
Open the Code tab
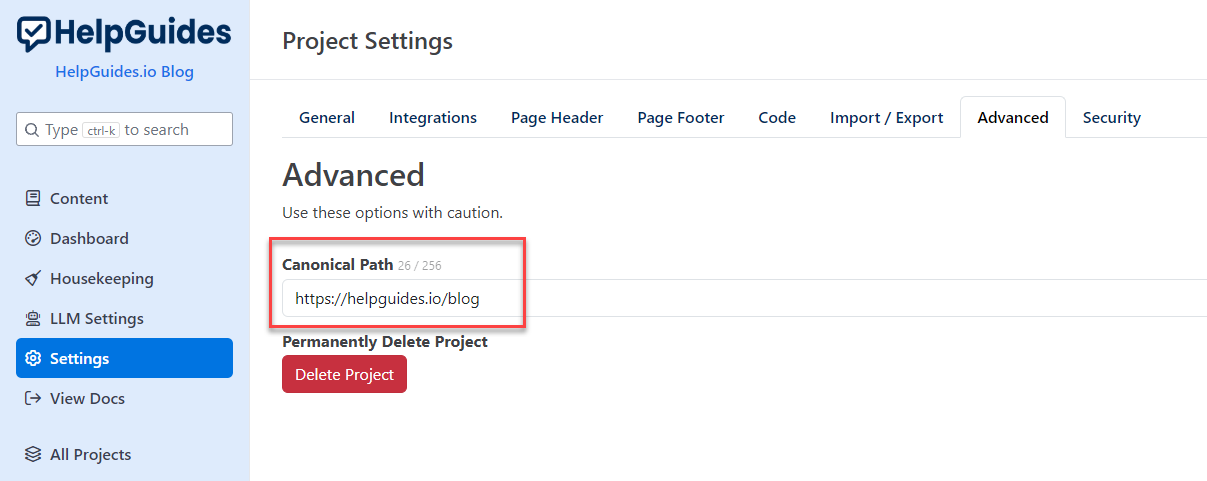[777, 118]
